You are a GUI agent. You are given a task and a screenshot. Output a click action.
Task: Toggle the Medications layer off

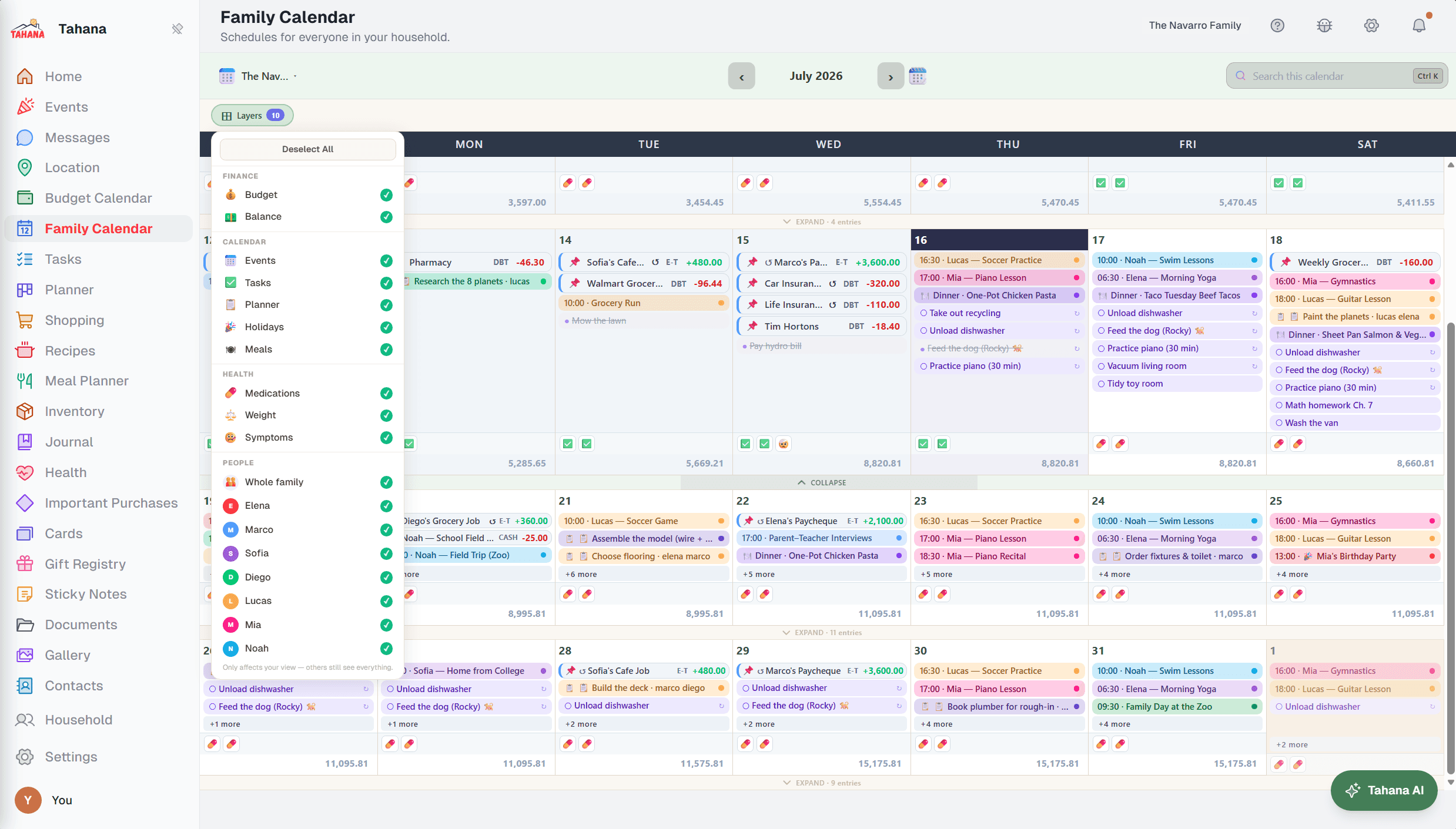[386, 393]
